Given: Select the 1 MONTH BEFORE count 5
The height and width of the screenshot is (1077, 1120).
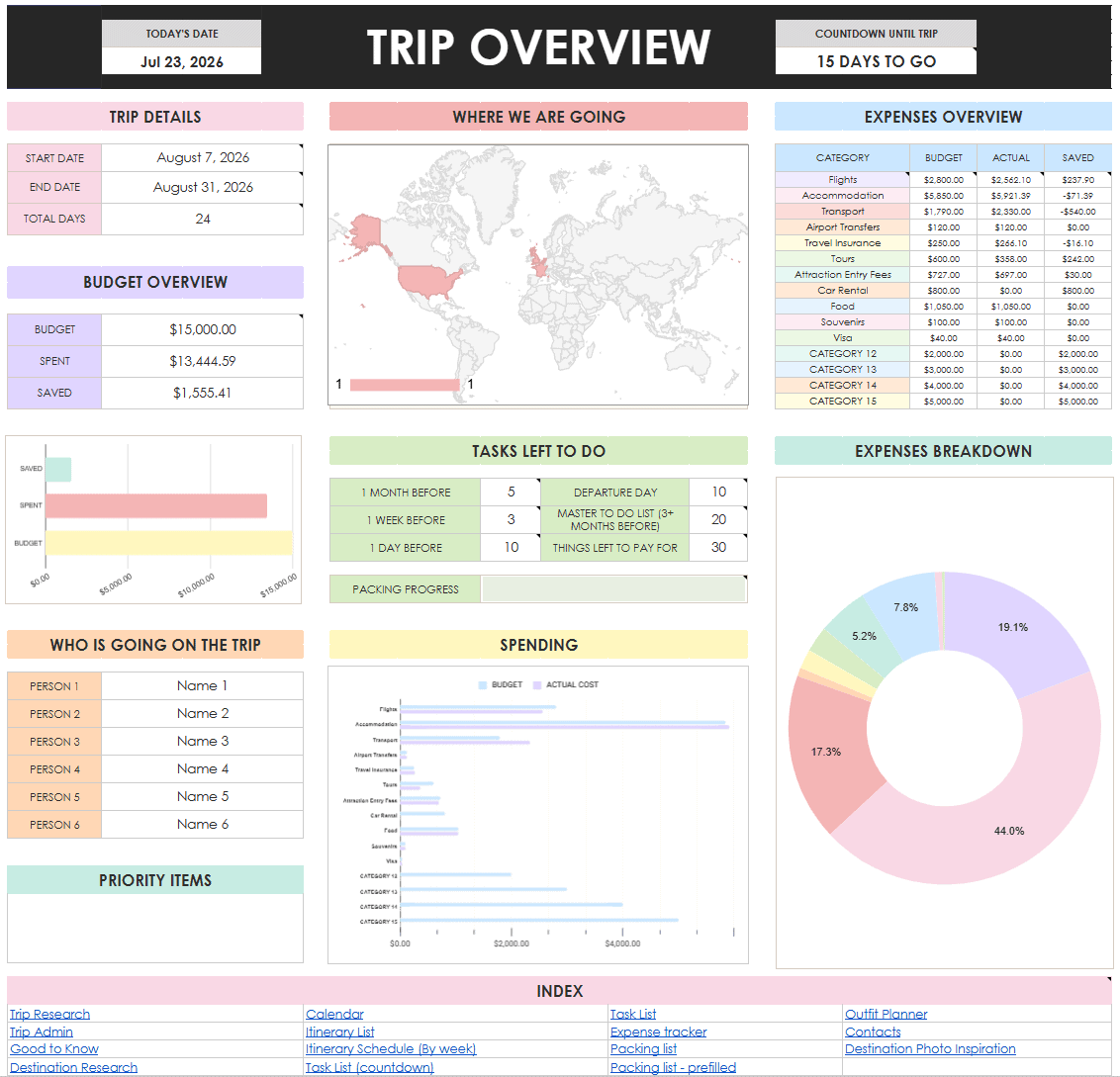Looking at the screenshot, I should (511, 493).
